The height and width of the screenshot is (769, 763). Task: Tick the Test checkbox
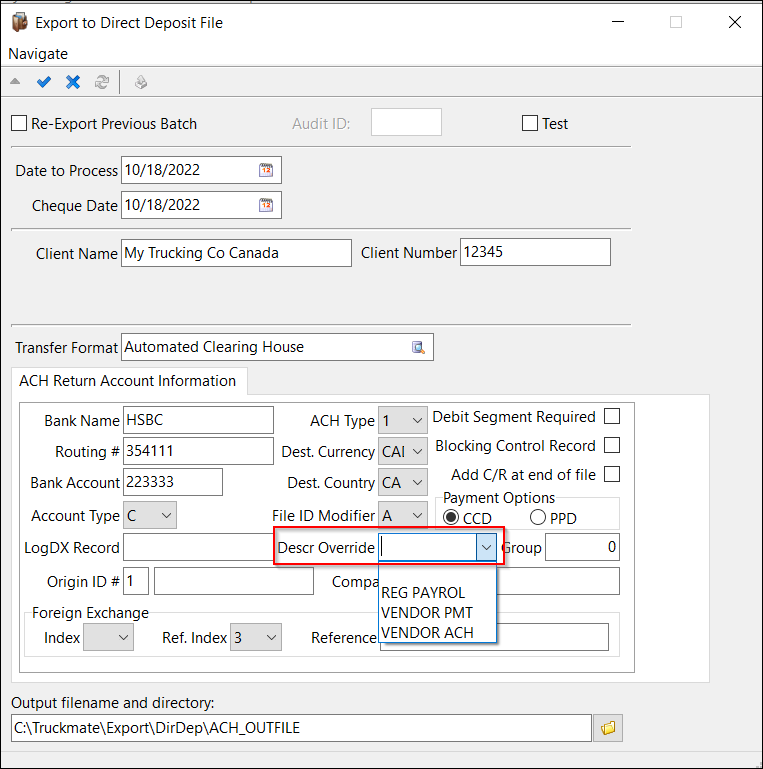pyautogui.click(x=530, y=124)
